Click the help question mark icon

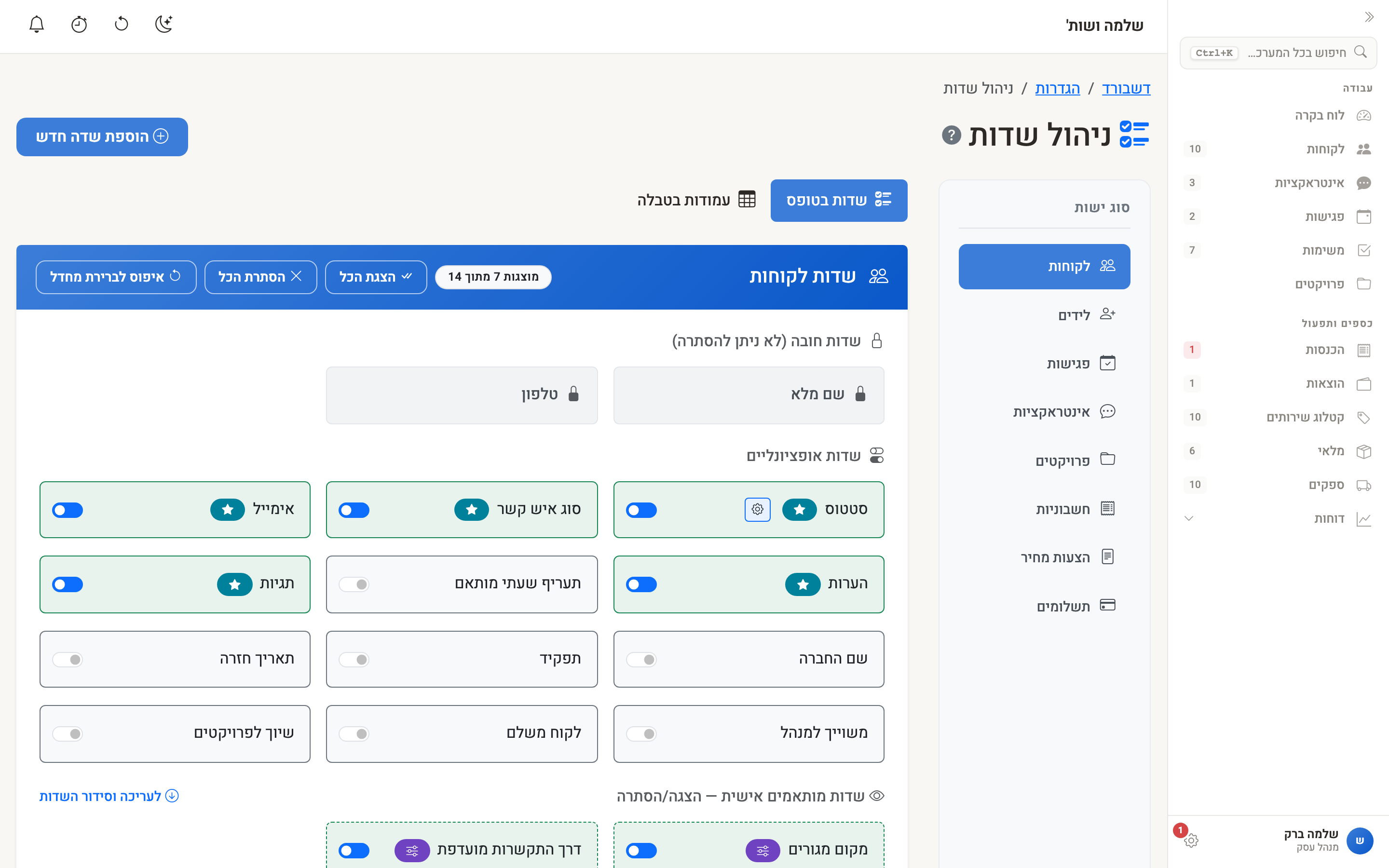pyautogui.click(x=951, y=136)
